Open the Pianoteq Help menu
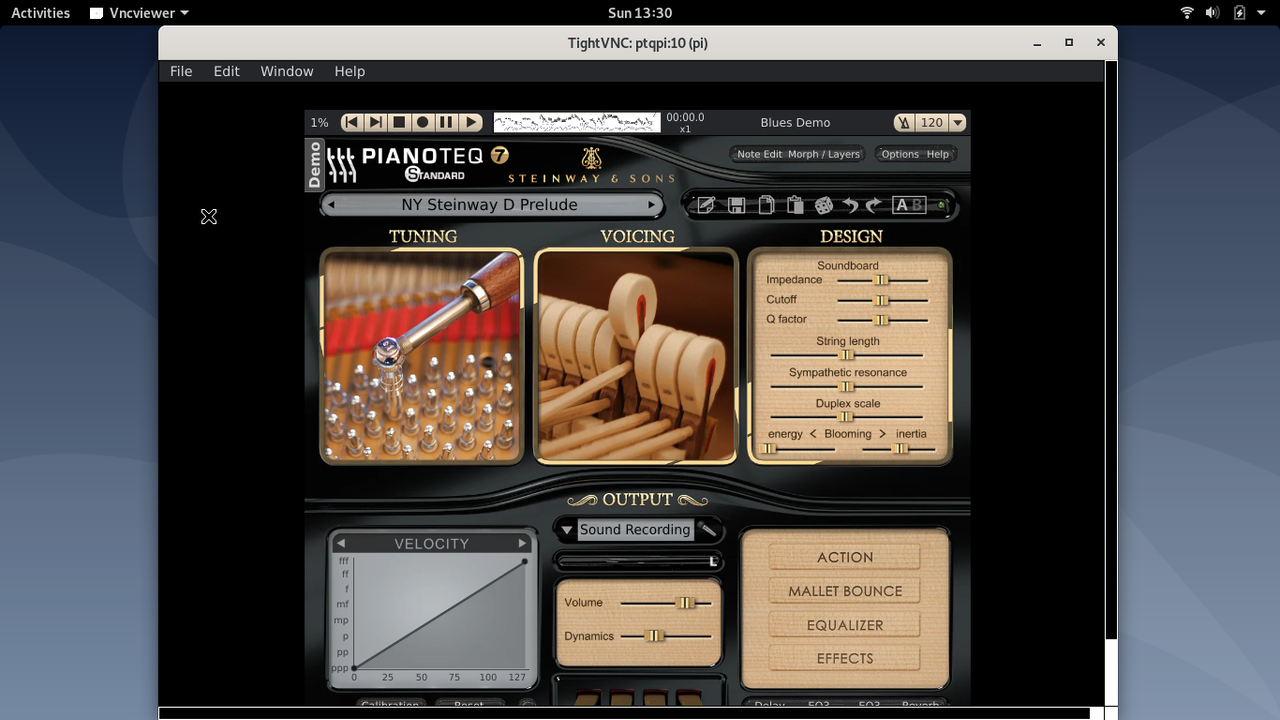Screen dimensions: 1280x720 (x=938, y=154)
